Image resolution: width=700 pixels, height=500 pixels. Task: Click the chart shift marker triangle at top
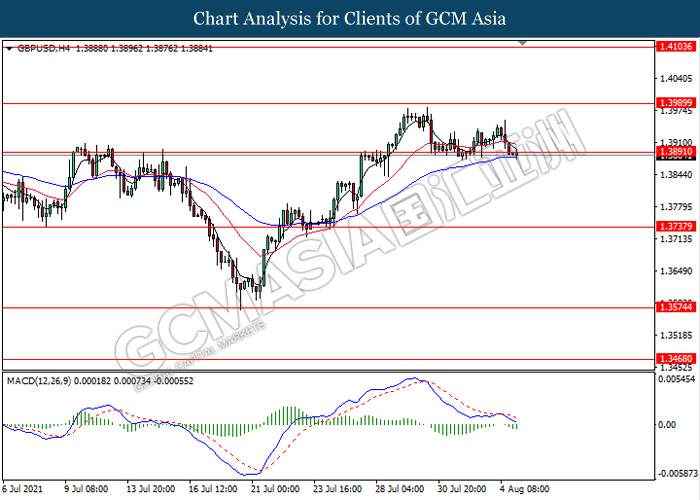click(x=522, y=43)
